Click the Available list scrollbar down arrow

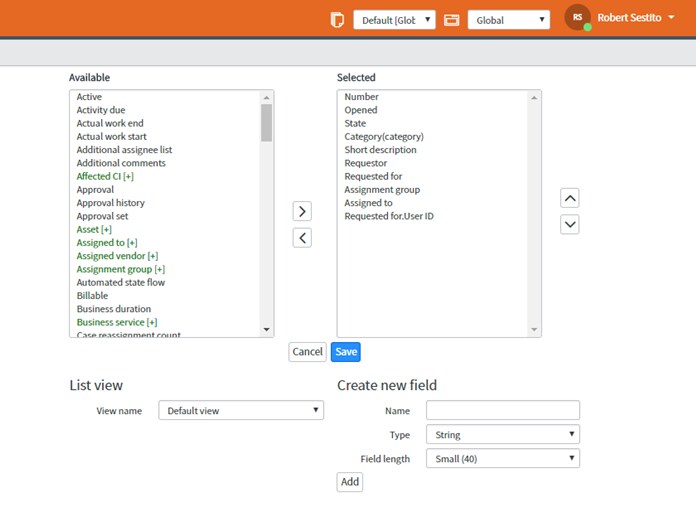tap(266, 329)
